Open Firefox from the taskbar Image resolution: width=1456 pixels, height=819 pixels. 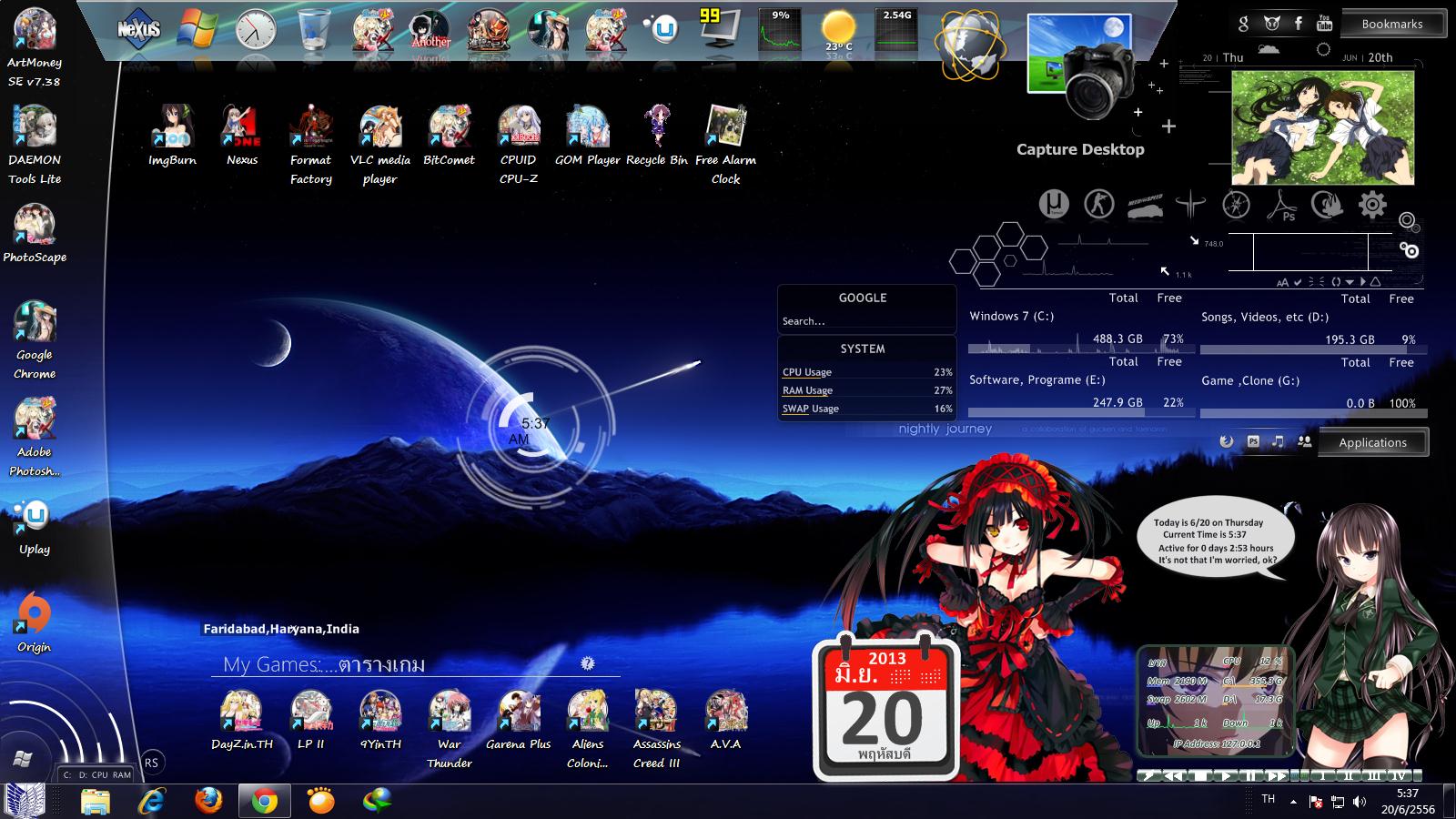tap(208, 801)
